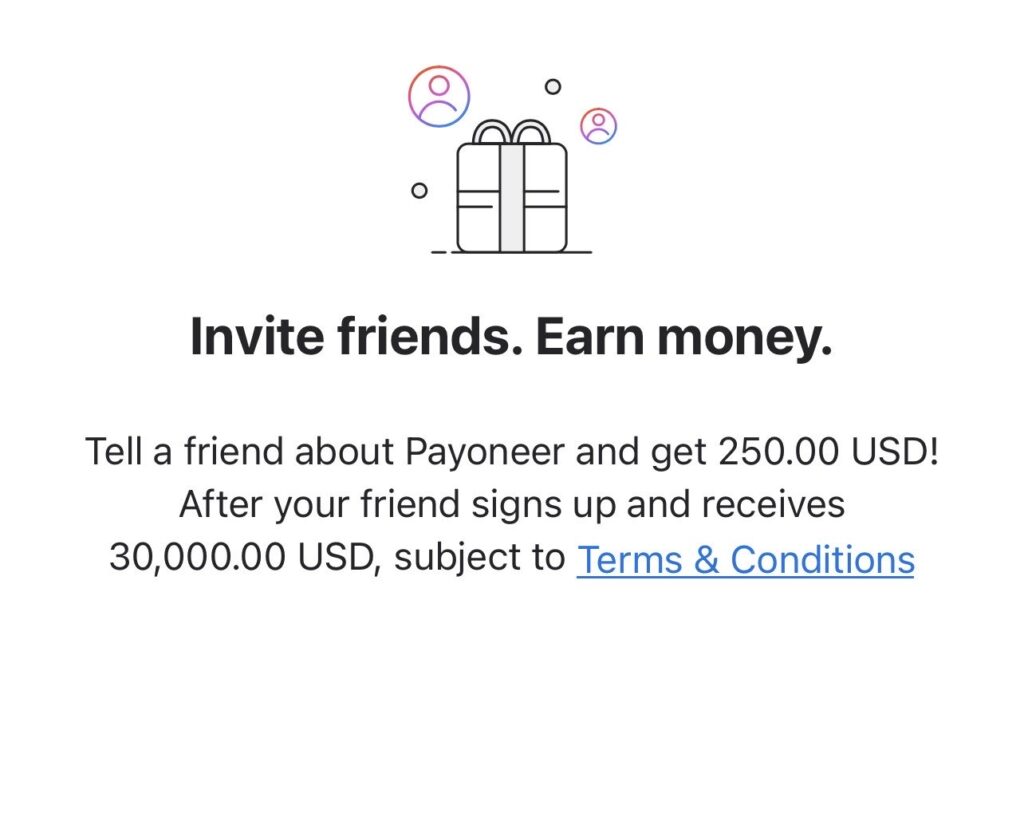Click the larger profile avatar icon
The width and height of the screenshot is (1024, 825).
point(438,96)
